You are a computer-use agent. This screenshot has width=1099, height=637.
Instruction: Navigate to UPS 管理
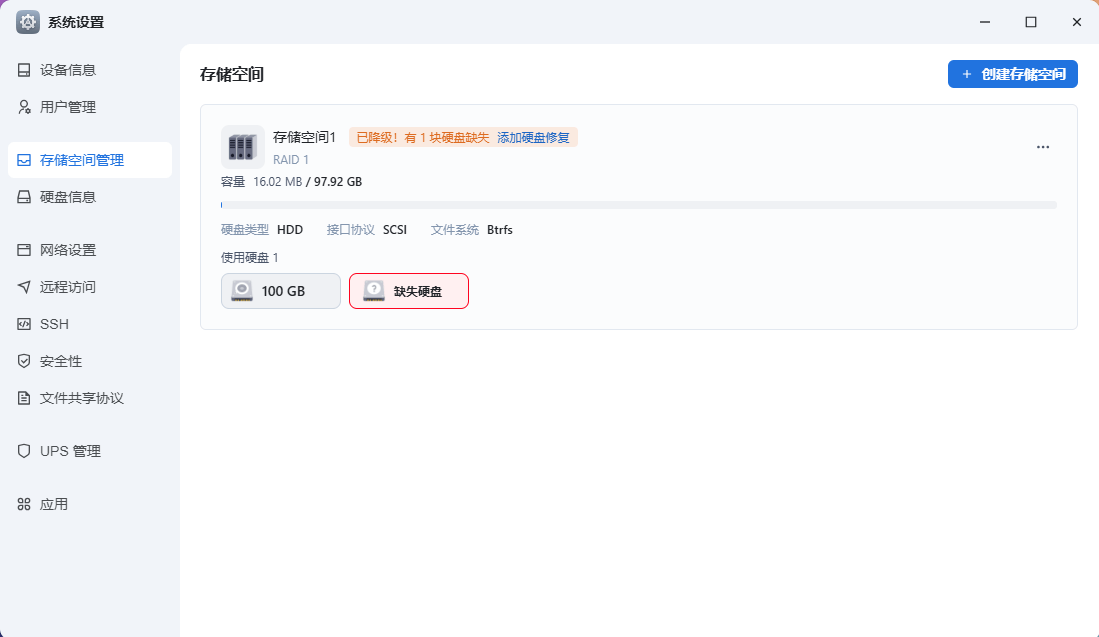tap(70, 451)
